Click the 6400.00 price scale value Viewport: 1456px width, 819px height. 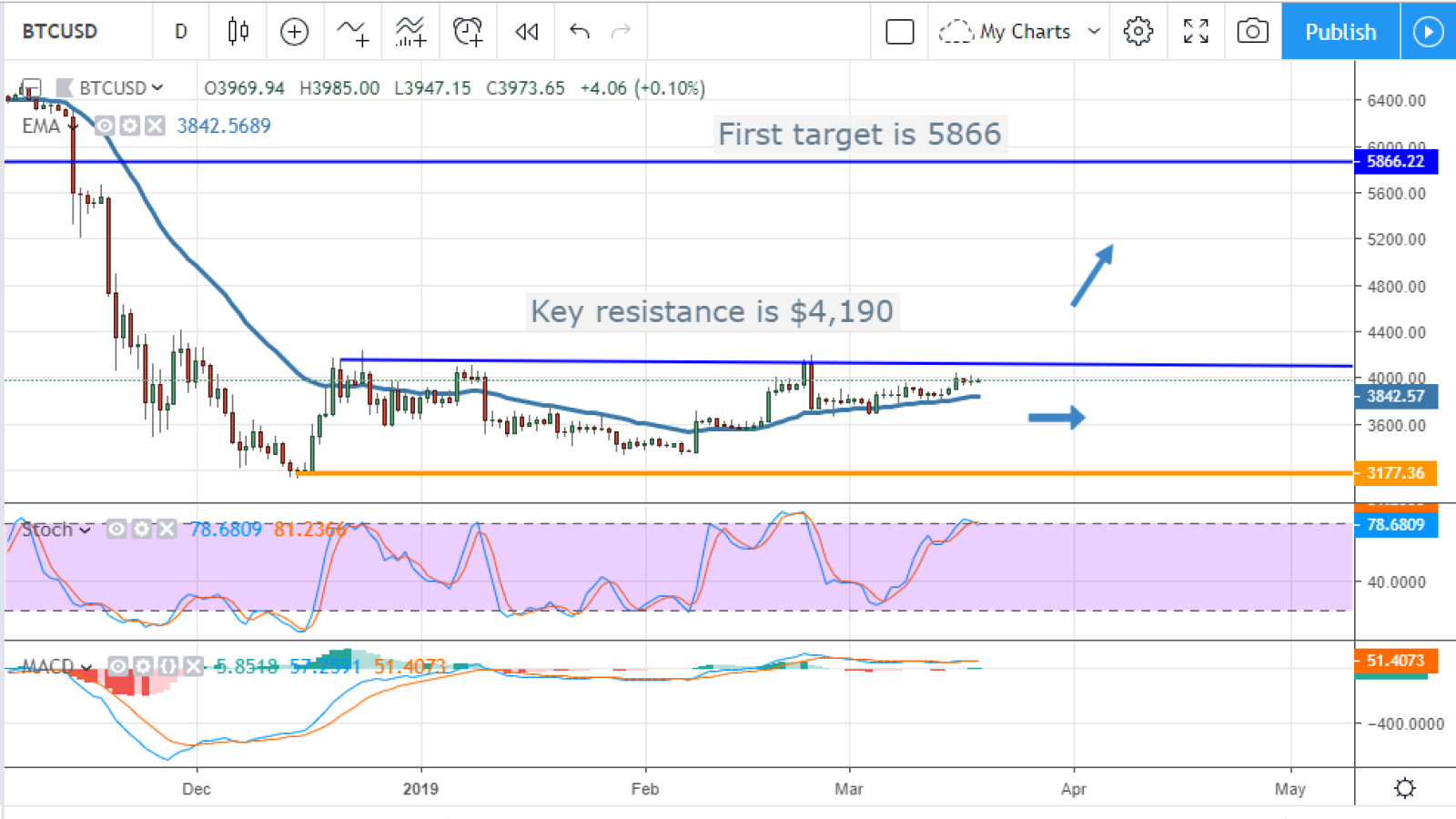tap(1396, 101)
